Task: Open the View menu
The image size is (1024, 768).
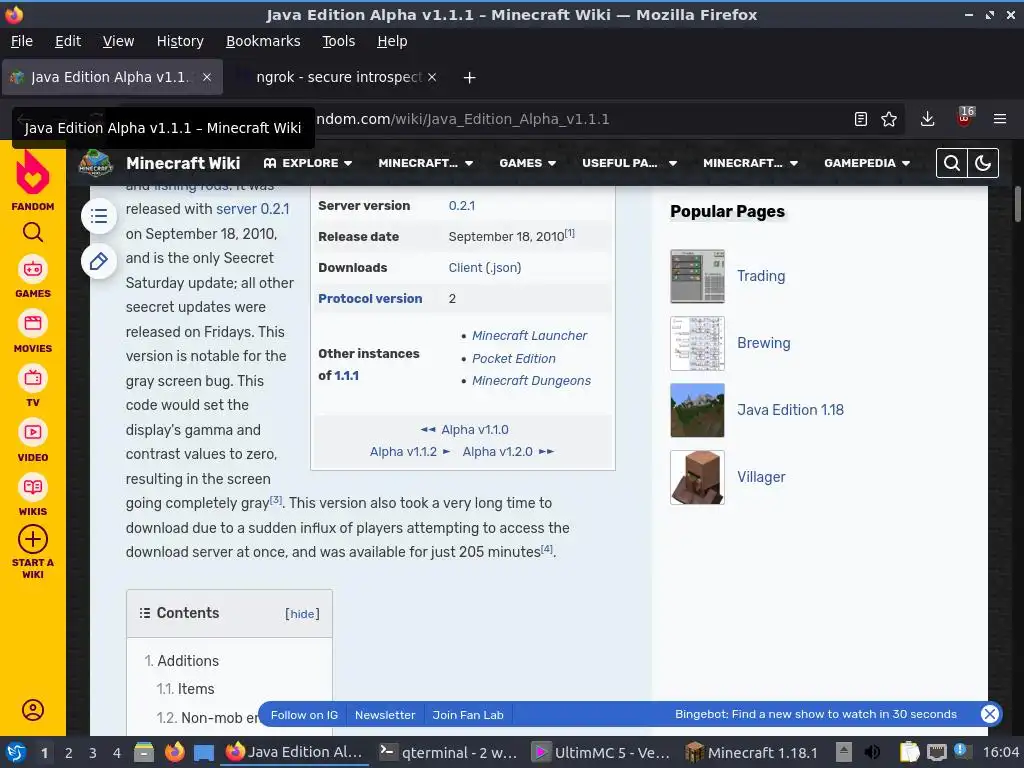Action: [x=118, y=41]
